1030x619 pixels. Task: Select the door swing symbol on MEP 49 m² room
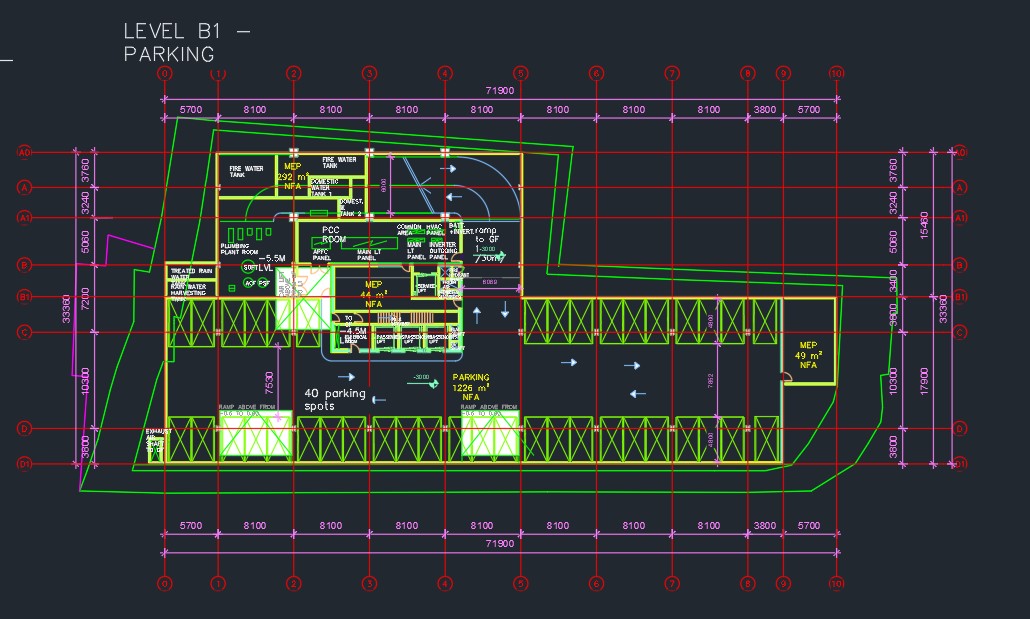point(786,377)
